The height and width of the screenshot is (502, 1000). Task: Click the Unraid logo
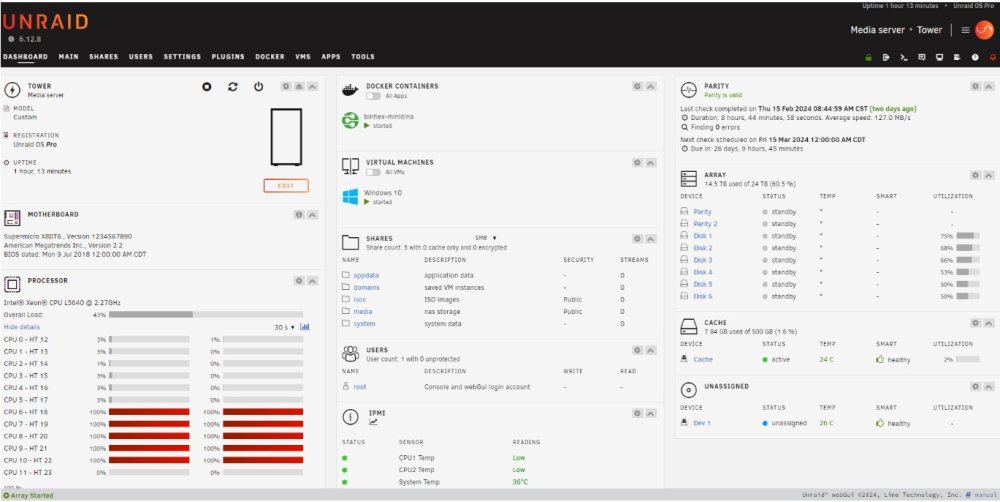click(45, 22)
